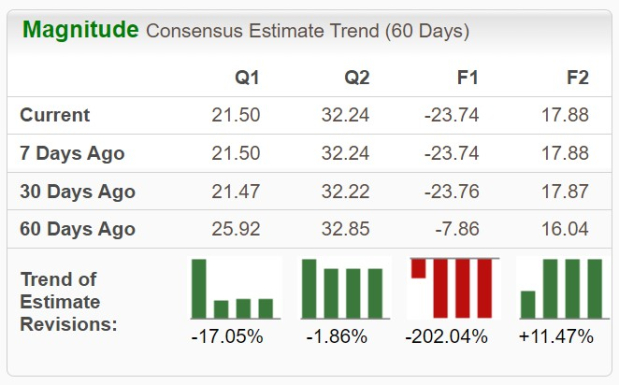Click the Q2 trend bar chart
This screenshot has width=619, height=385.
click(345, 288)
